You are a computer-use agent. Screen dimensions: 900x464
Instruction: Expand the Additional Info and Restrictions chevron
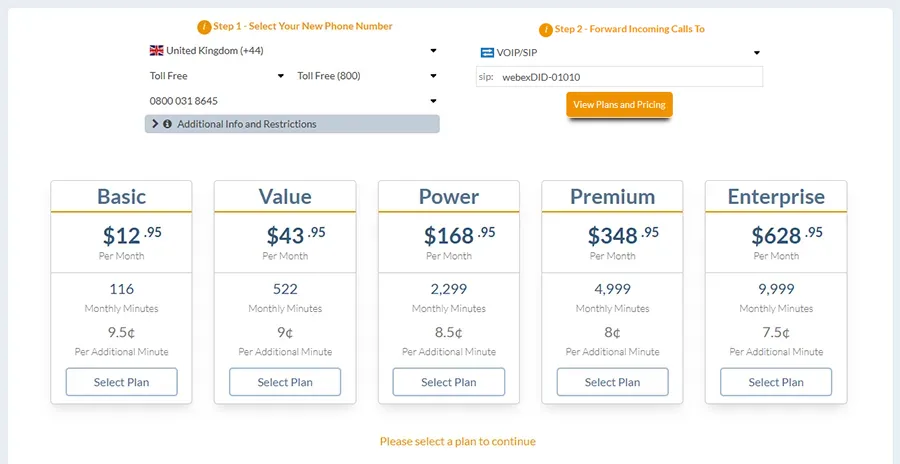(156, 124)
